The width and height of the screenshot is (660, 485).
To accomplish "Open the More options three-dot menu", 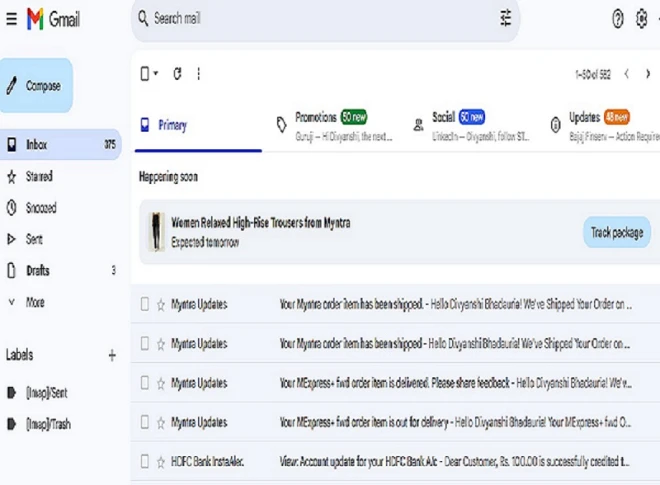I will pyautogui.click(x=199, y=74).
